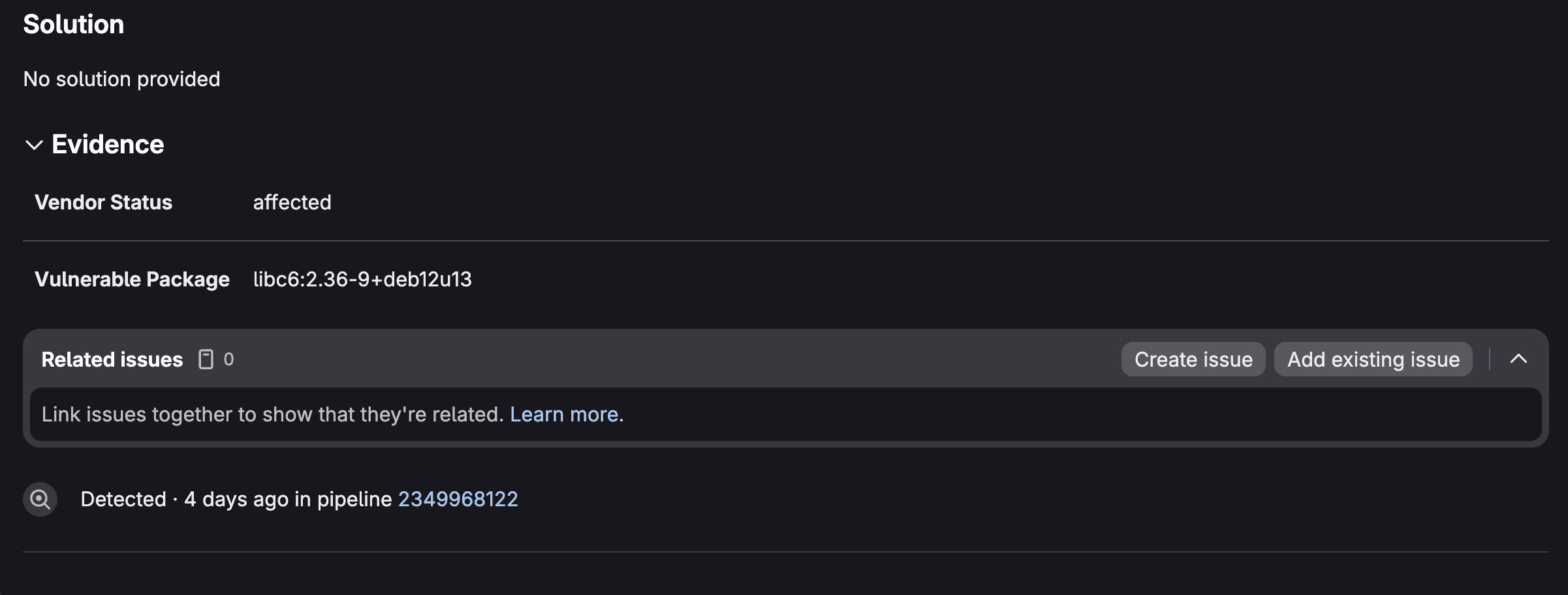Image resolution: width=1568 pixels, height=595 pixels.
Task: Click the magnifying glass detection icon
Action: coord(40,499)
